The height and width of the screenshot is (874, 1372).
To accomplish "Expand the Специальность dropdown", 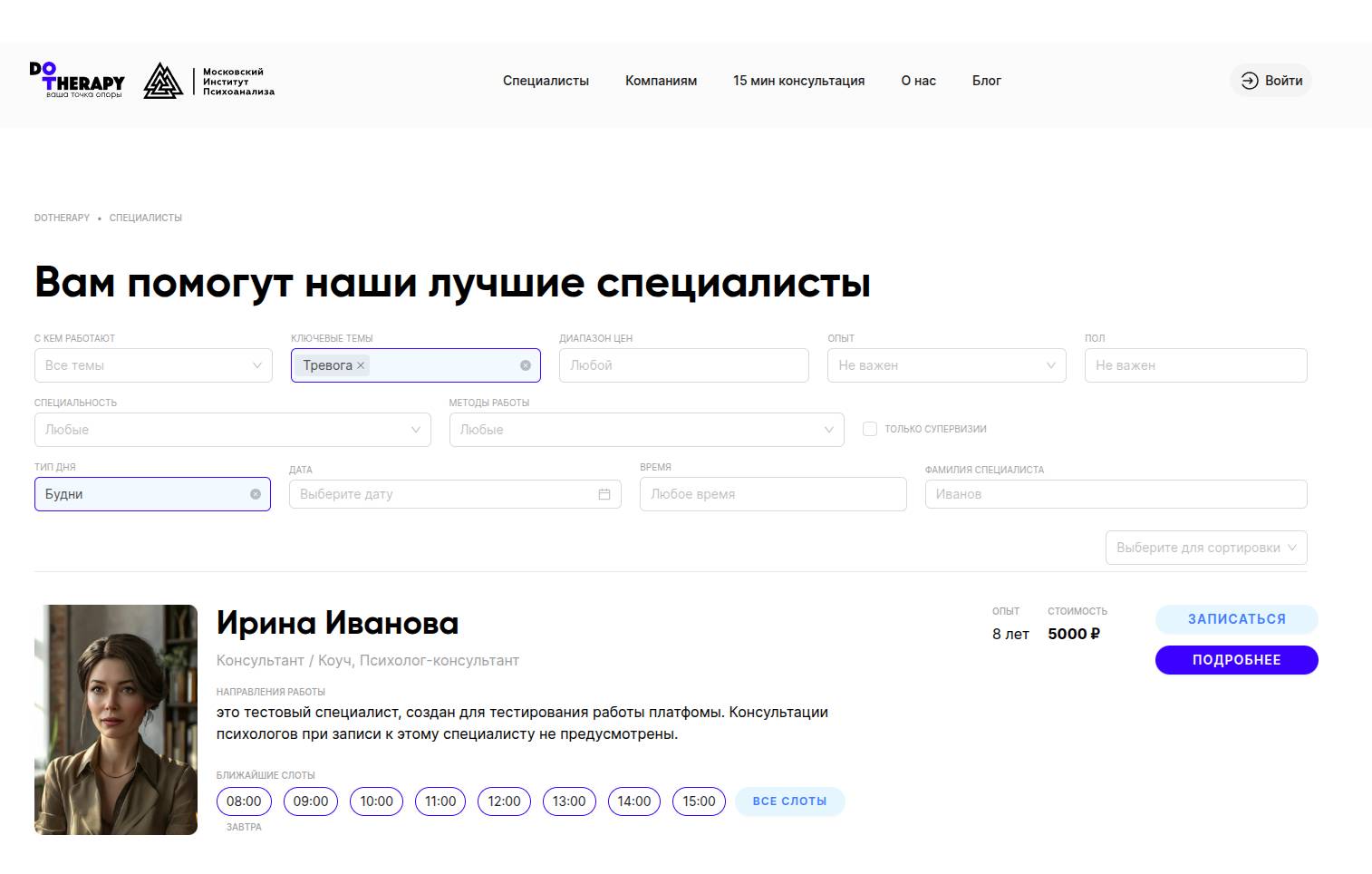I will pyautogui.click(x=233, y=430).
